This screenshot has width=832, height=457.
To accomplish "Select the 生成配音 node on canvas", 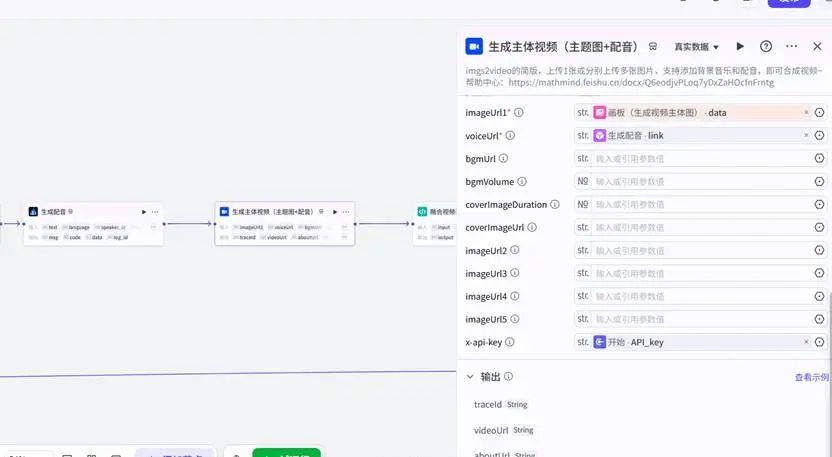I will point(93,224).
